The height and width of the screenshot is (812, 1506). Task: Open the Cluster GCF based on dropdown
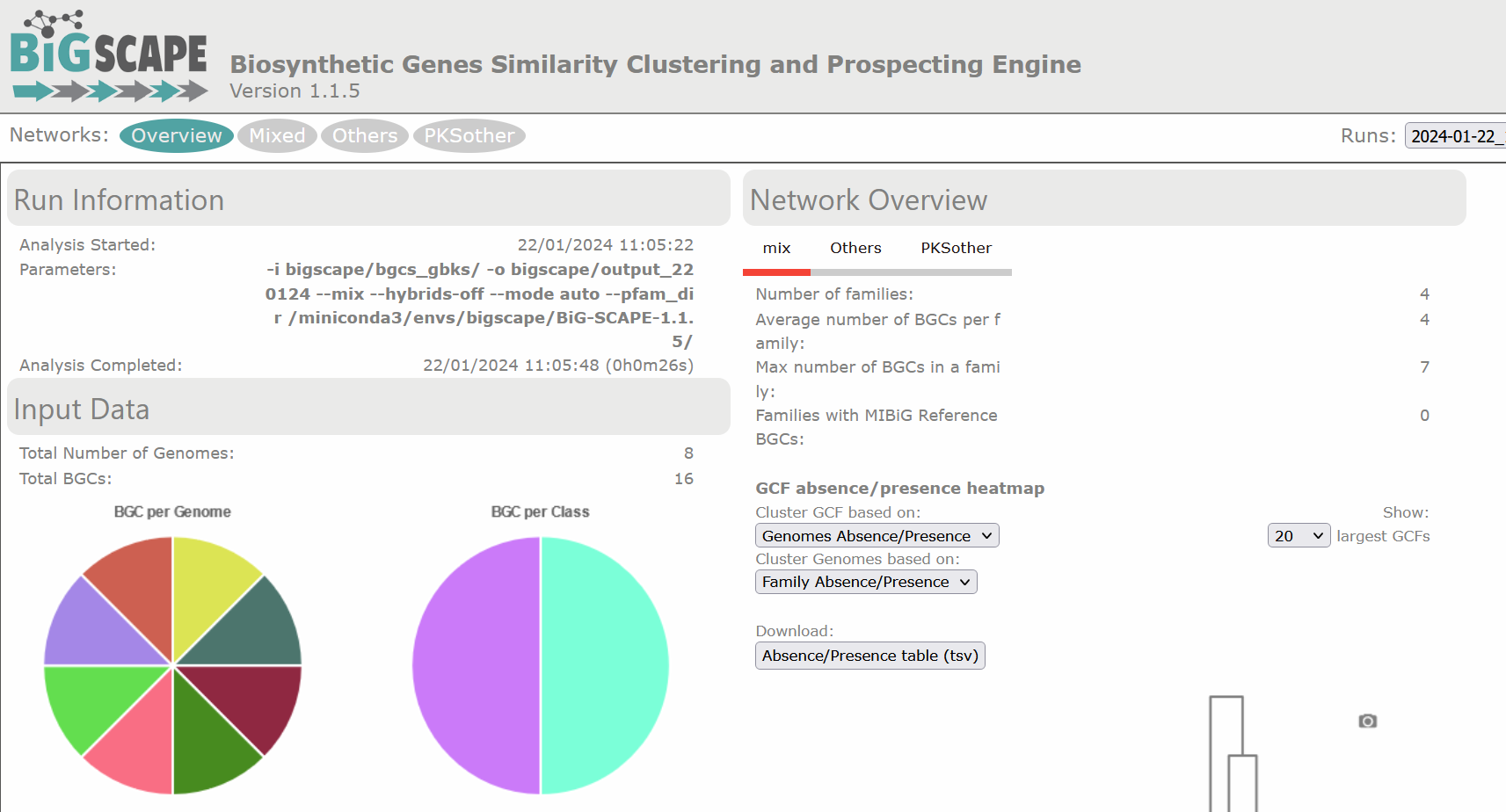pyautogui.click(x=877, y=535)
